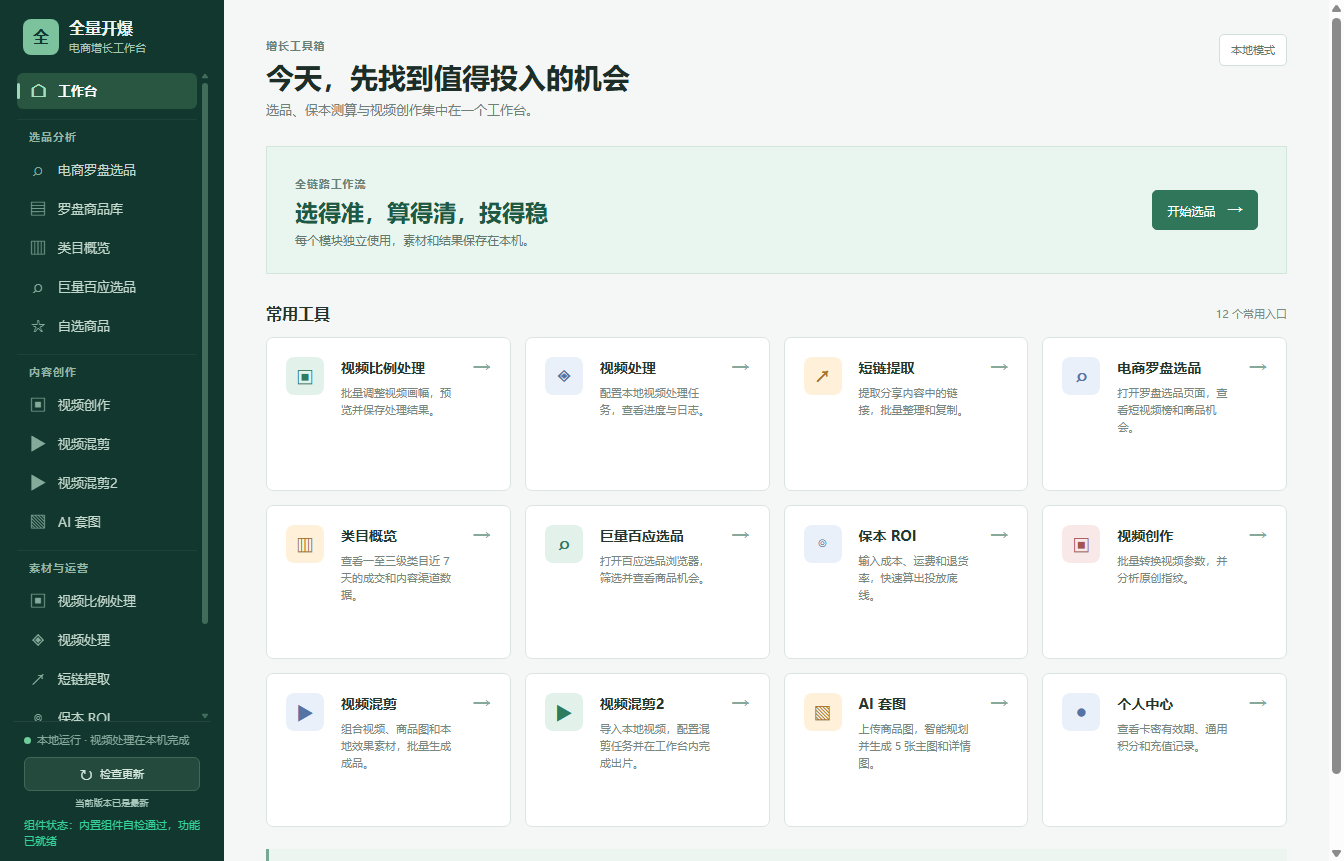The width and height of the screenshot is (1344, 861).
Task: Click the list icon beside 罗盘商品库
Action: 38,209
